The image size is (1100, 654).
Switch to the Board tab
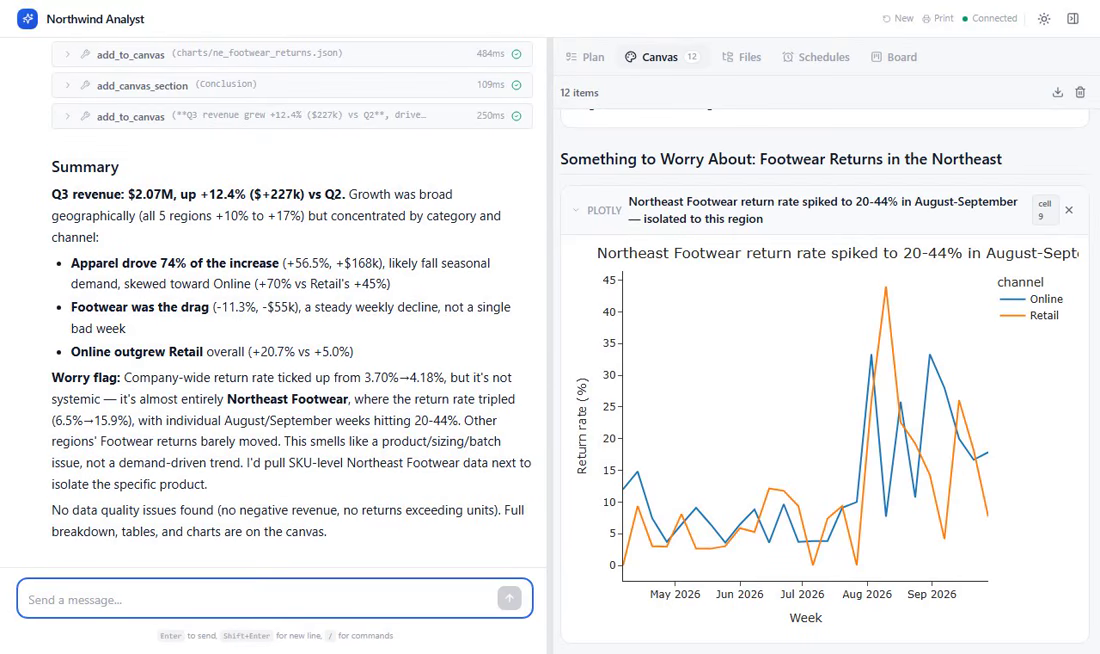point(894,57)
